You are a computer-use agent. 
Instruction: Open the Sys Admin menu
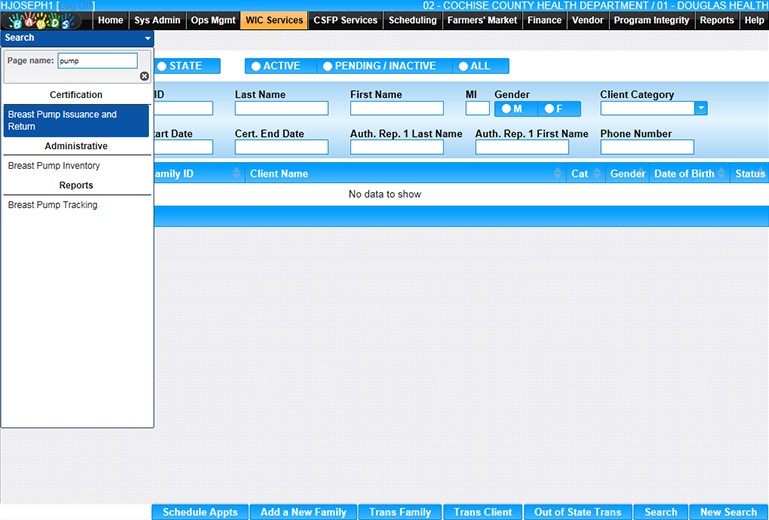click(x=157, y=20)
